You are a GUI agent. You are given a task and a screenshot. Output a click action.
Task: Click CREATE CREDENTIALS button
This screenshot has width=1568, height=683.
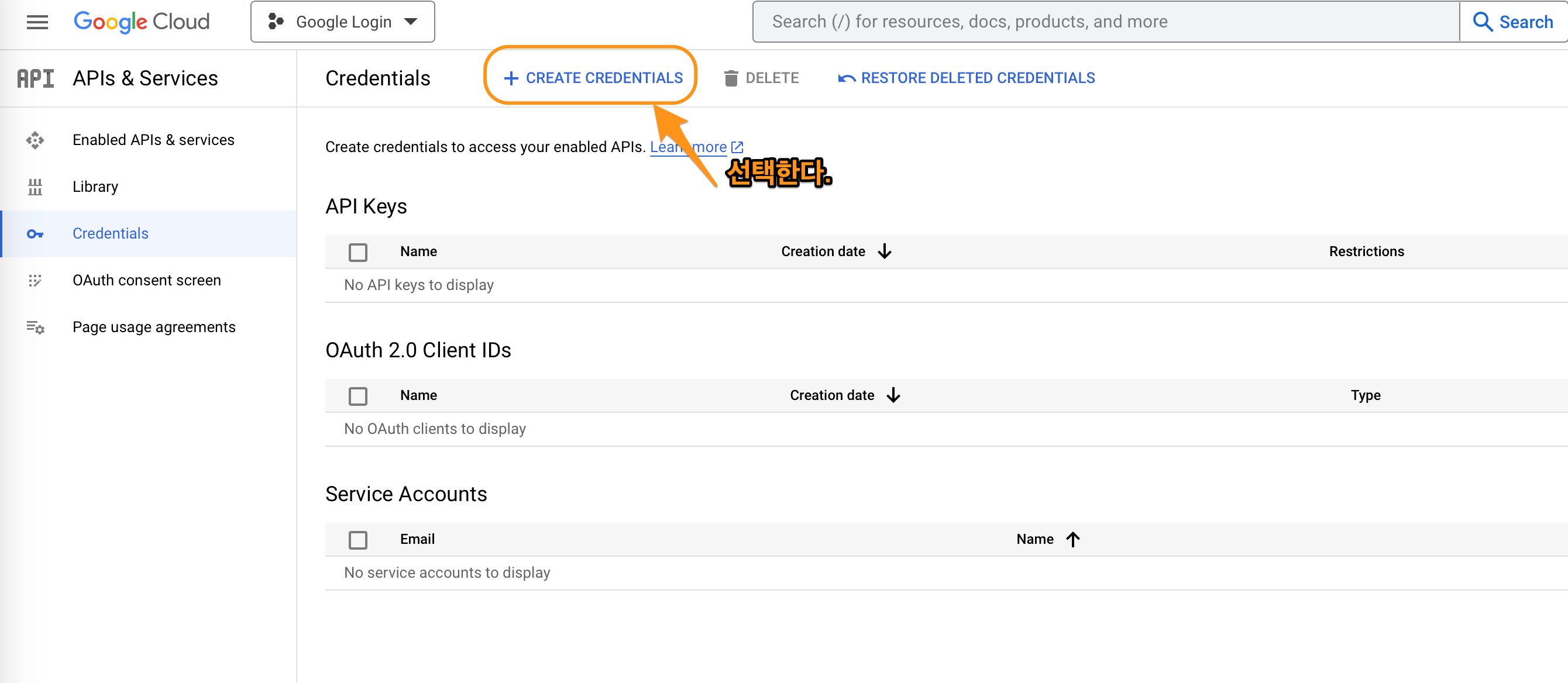pos(593,78)
